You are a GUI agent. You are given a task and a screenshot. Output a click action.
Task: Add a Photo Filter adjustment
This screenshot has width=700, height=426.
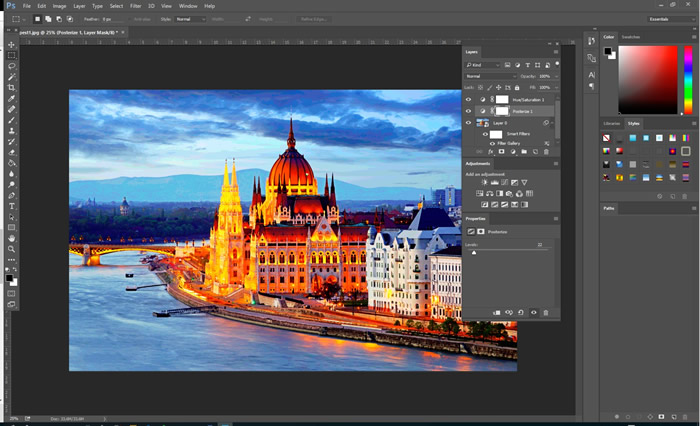point(509,193)
